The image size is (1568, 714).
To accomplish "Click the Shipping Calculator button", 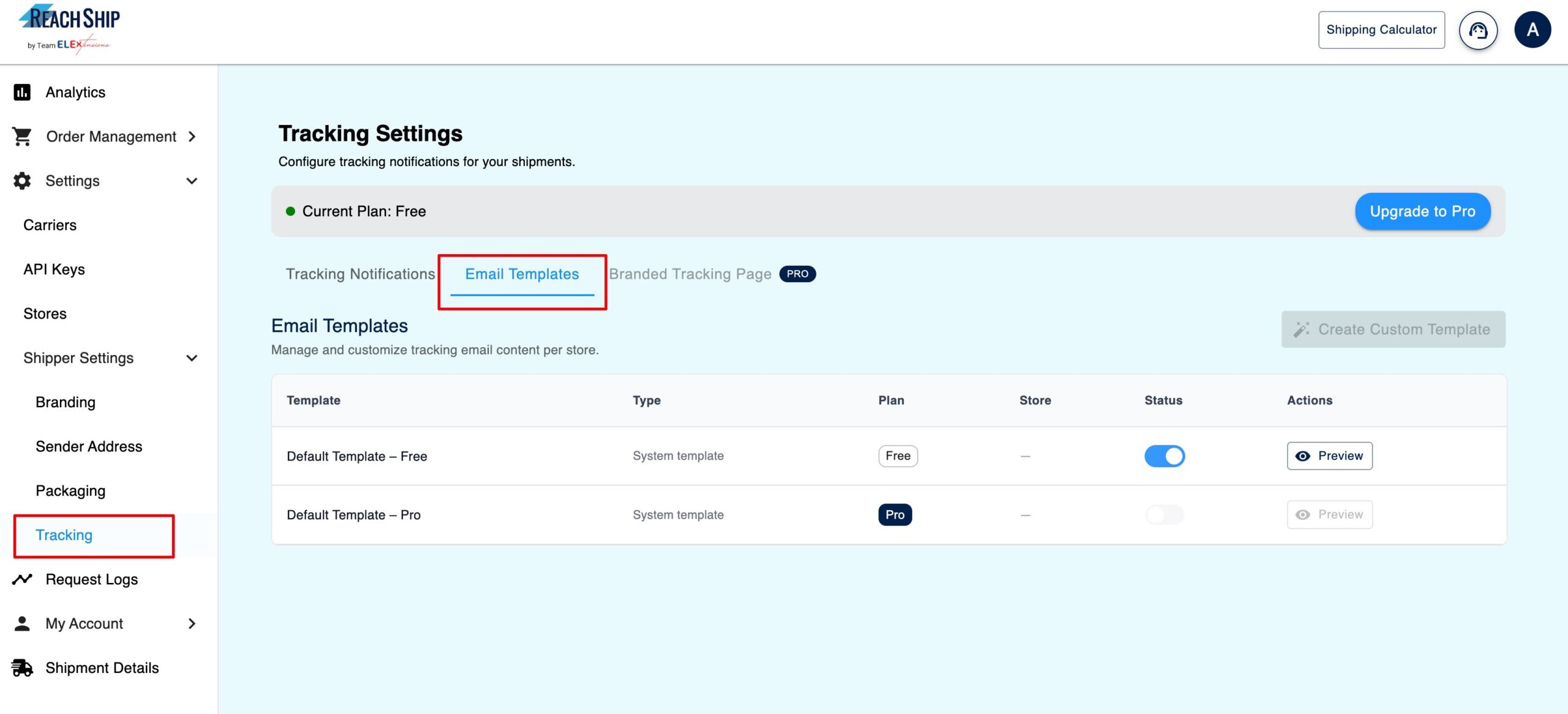I will pos(1381,30).
